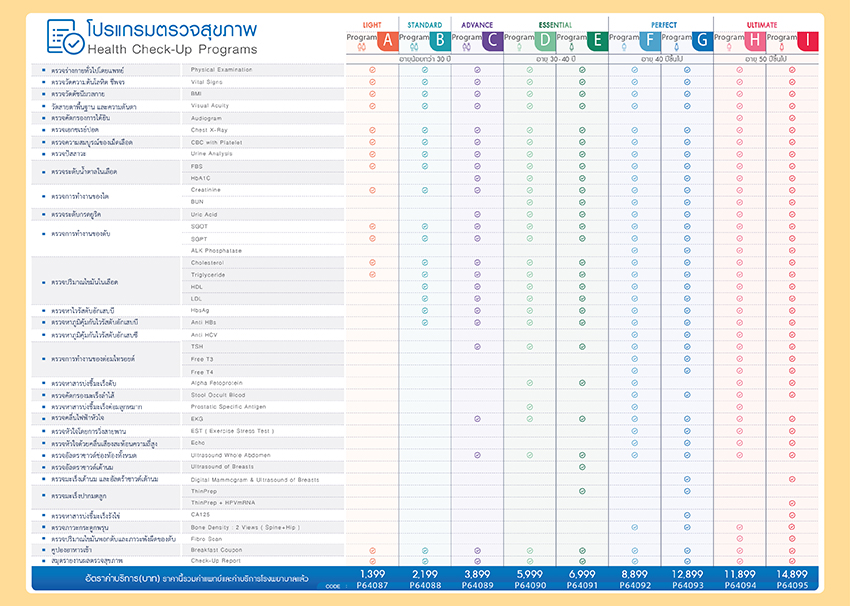The image size is (850, 606).
Task: Click the 14,899 price for code P64095
Action: click(792, 574)
